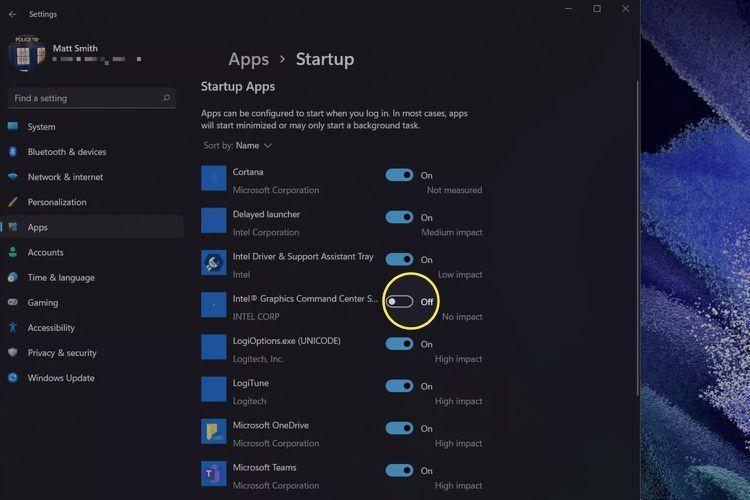This screenshot has height=500, width=750.
Task: Click the Windows Update sidebar icon
Action: pyautogui.click(x=13, y=378)
